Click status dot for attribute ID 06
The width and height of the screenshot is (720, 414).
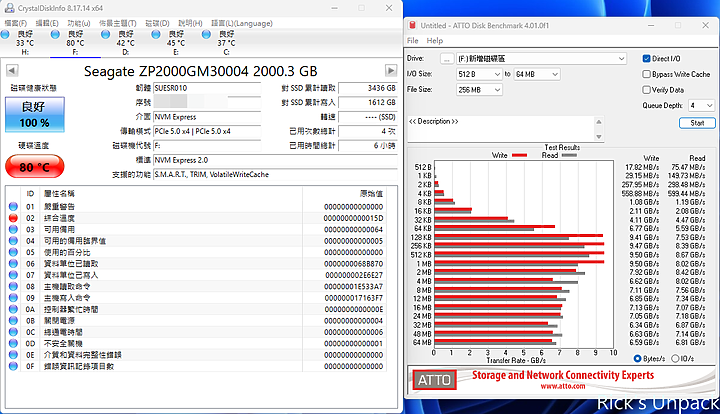[13, 263]
